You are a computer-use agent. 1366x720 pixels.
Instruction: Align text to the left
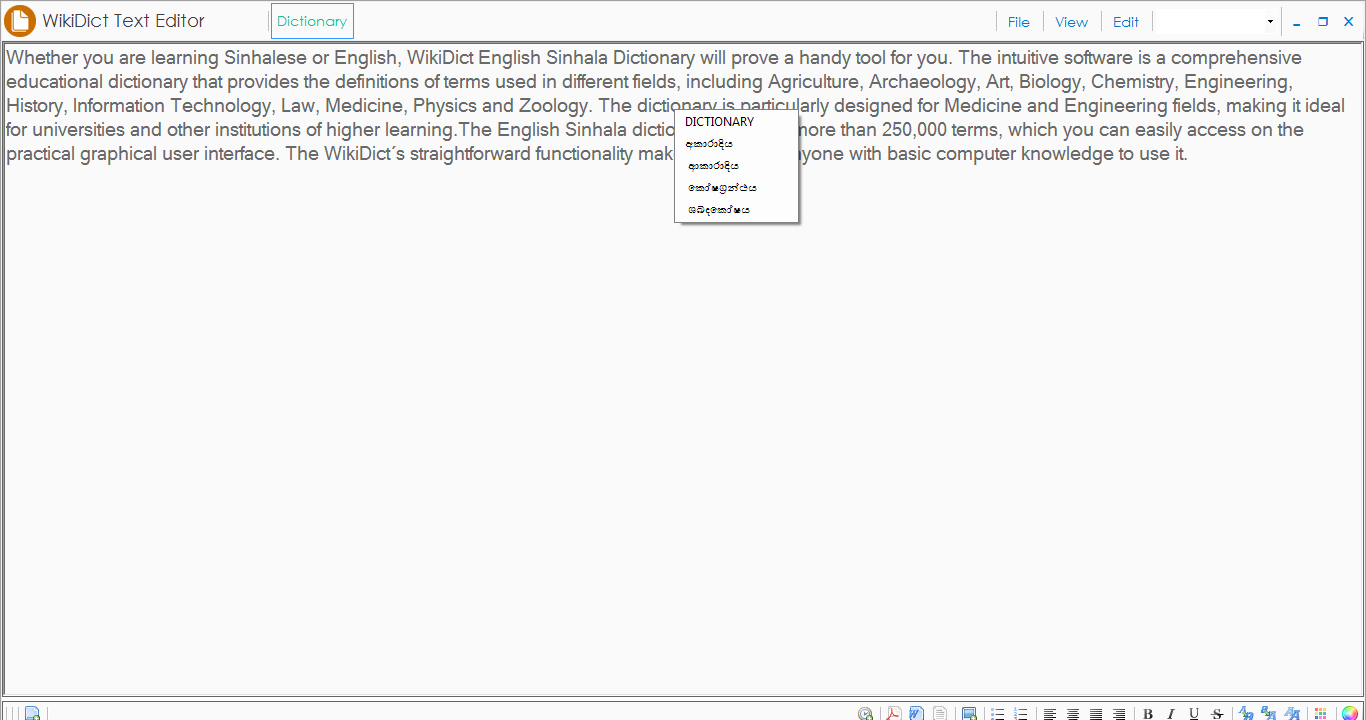click(1050, 714)
